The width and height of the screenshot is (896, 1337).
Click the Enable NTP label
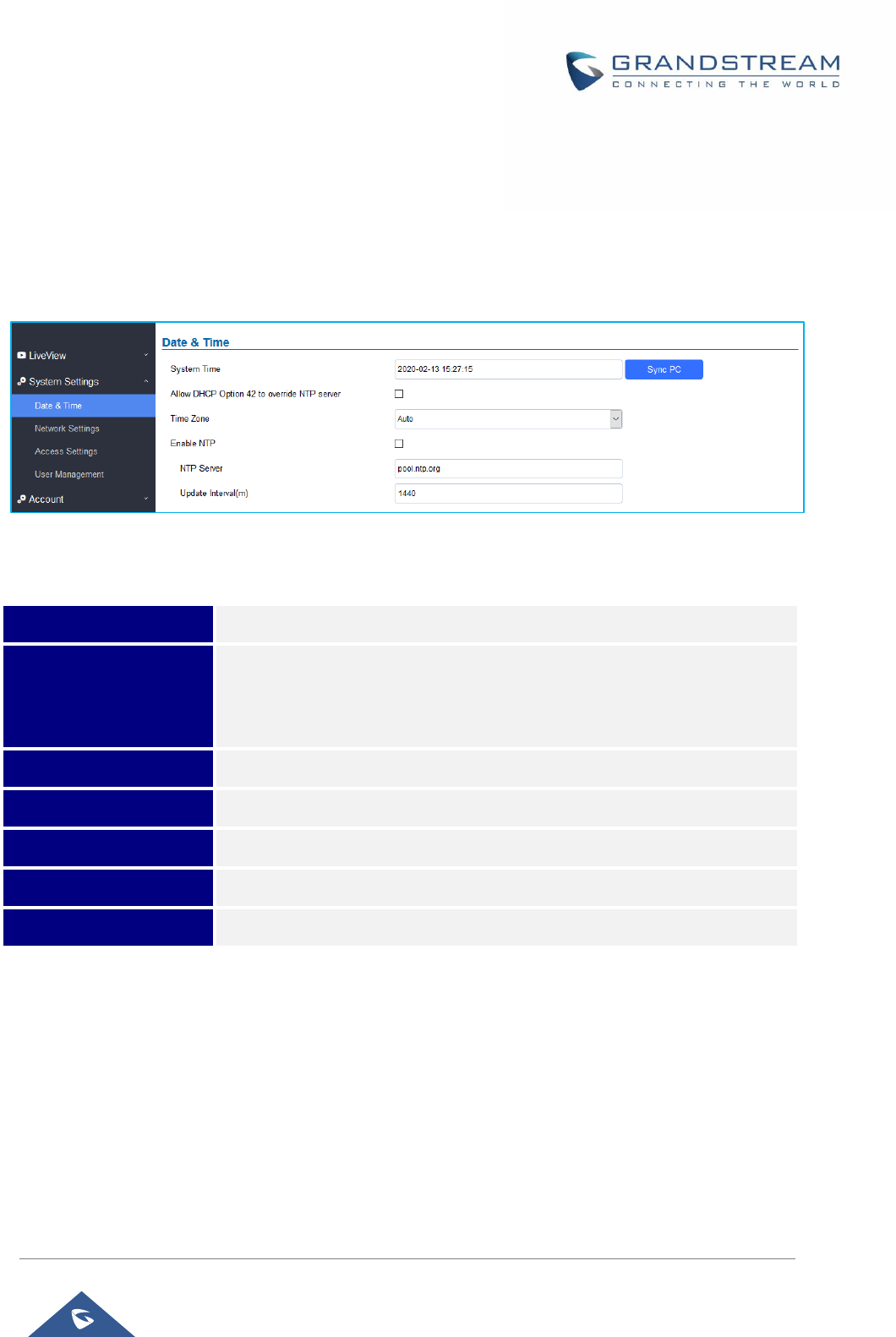[193, 444]
